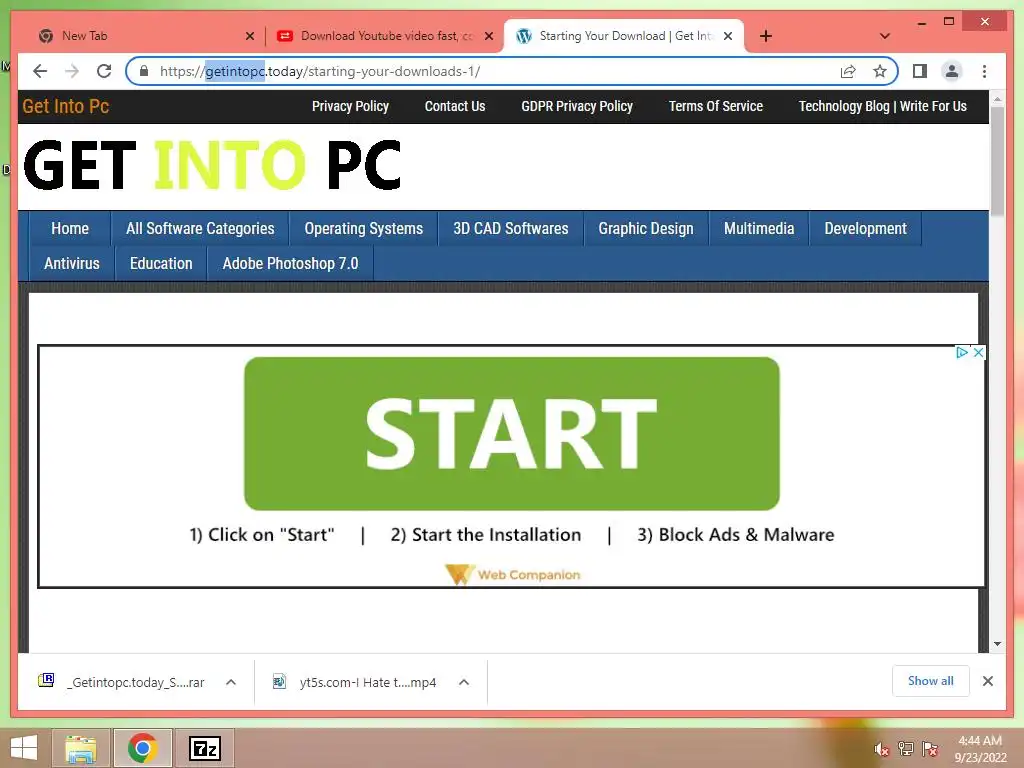Open downloaded yt5s.com mp4 file
Screen dimensions: 1024x768
click(x=355, y=682)
